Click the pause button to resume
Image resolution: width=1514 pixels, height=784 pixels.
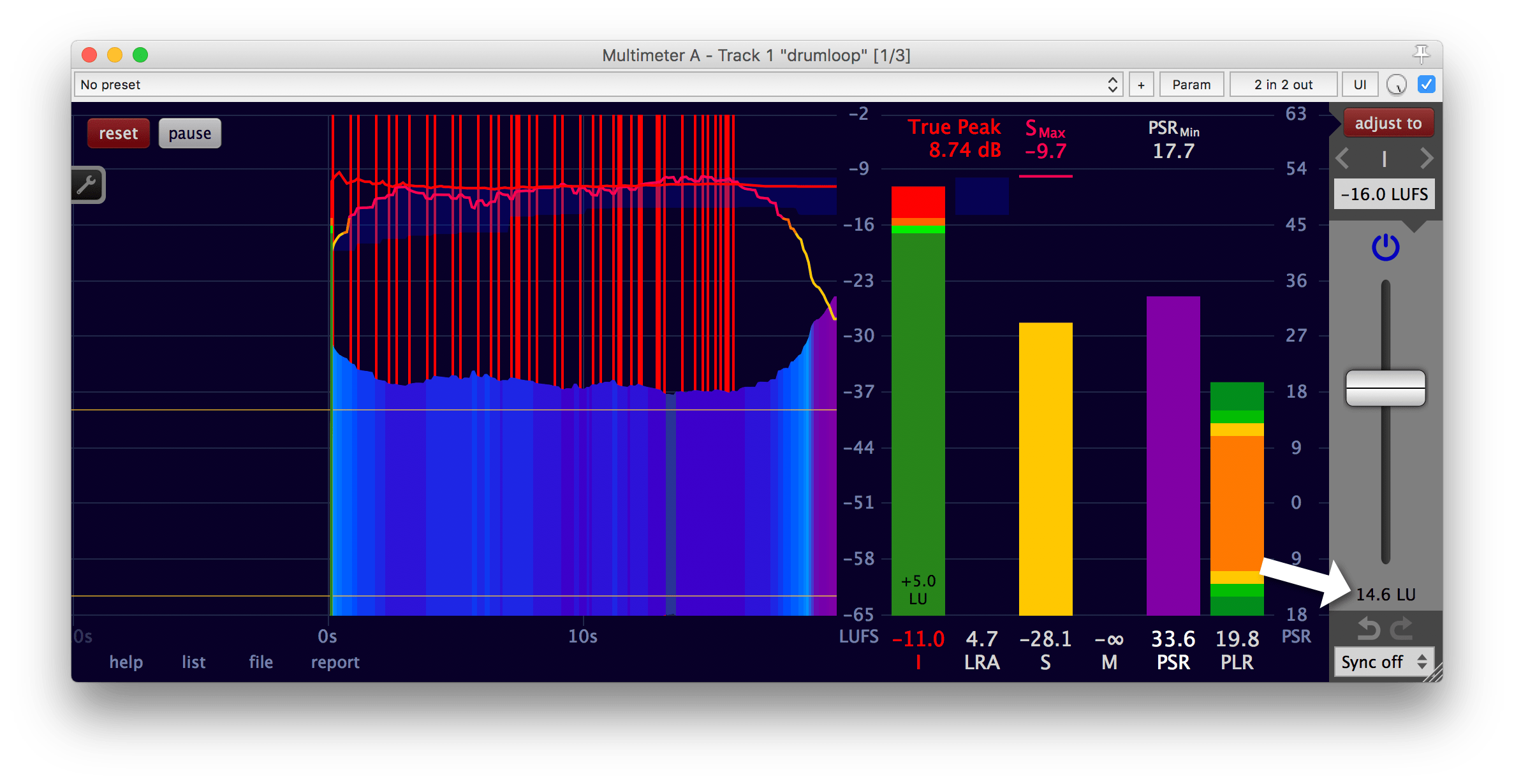[x=190, y=133]
